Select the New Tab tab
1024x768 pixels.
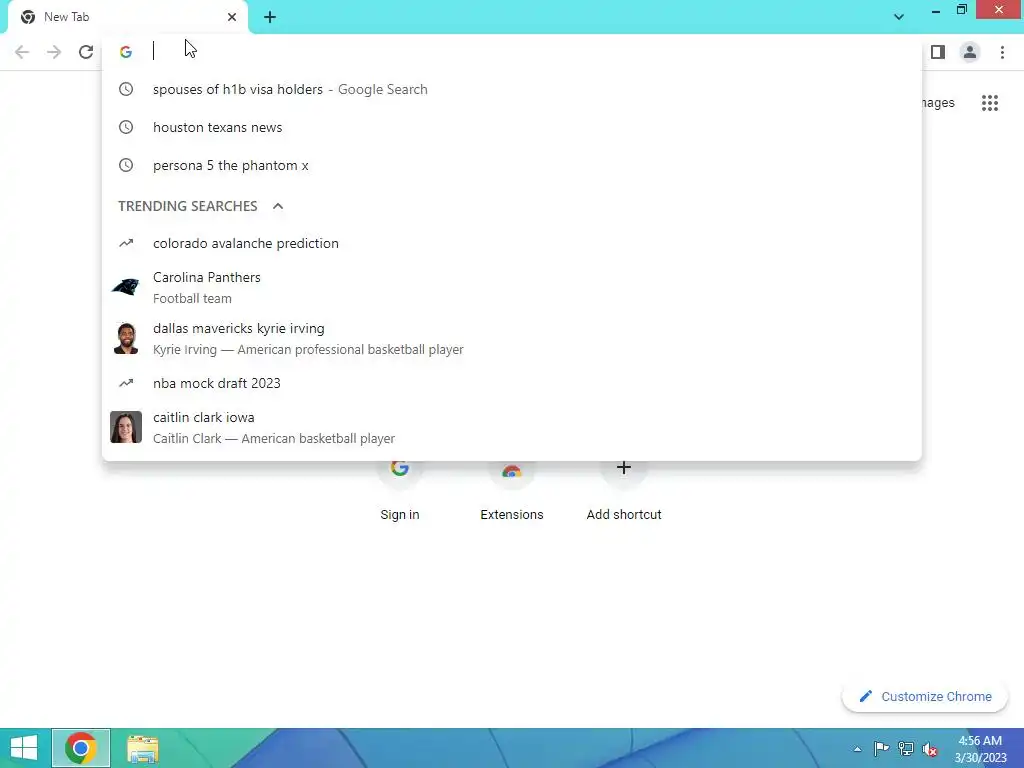coord(128,17)
